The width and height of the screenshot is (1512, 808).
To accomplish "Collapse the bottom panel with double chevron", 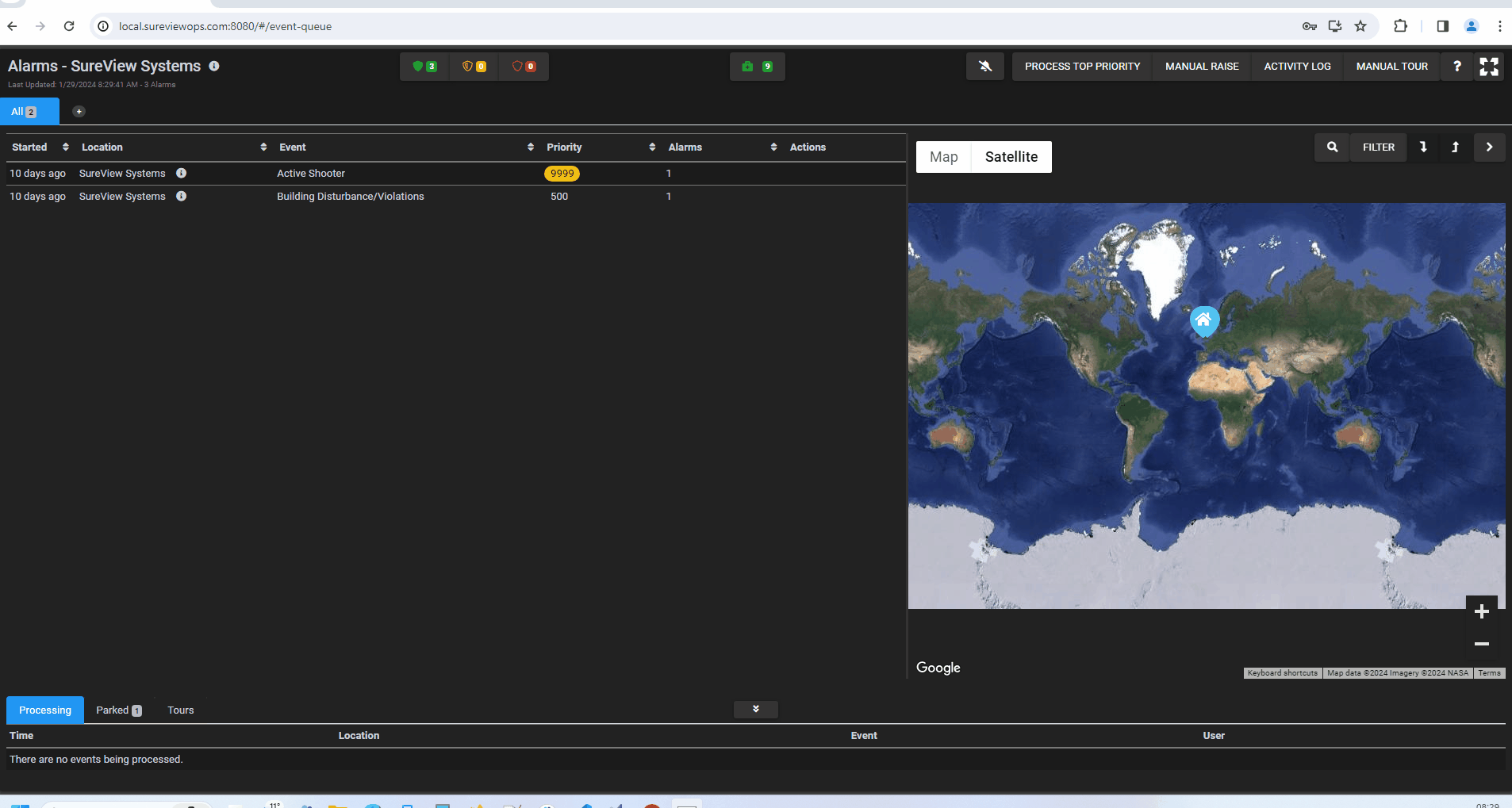I will [x=756, y=709].
